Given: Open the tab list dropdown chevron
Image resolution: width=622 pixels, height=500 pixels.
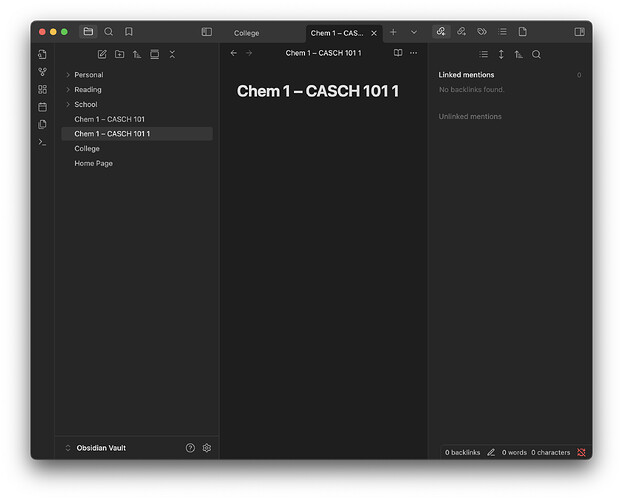Looking at the screenshot, I should tap(414, 32).
